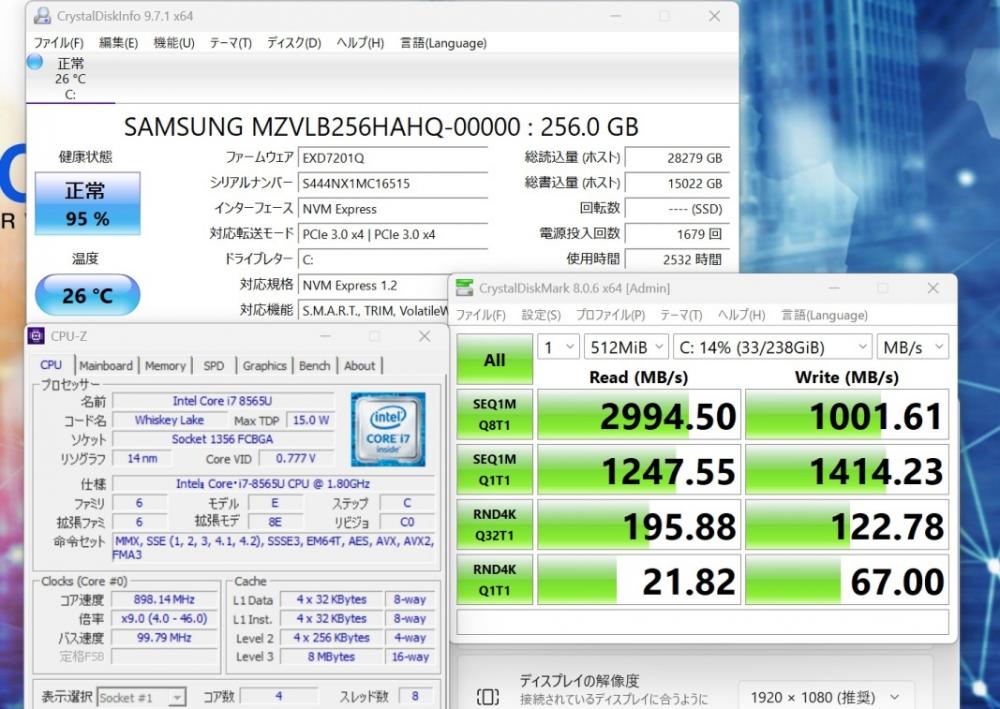This screenshot has width=1000, height=709.
Task: Switch to the Bench tab in CPU-Z
Action: pyautogui.click(x=314, y=365)
